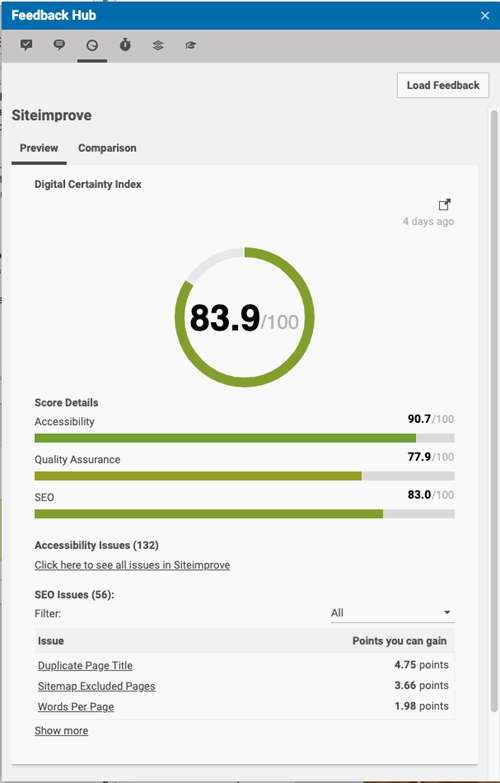Click the '4.75 points' value
The height and width of the screenshot is (783, 500).
pos(422,665)
